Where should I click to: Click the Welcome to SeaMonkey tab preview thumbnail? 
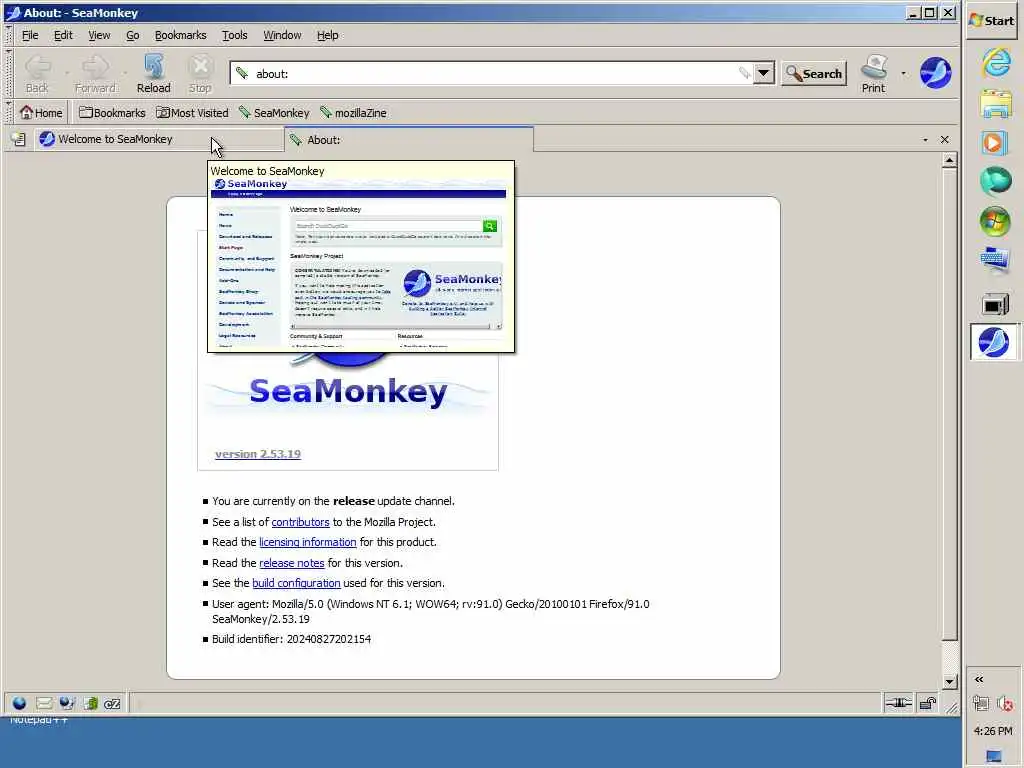[360, 256]
